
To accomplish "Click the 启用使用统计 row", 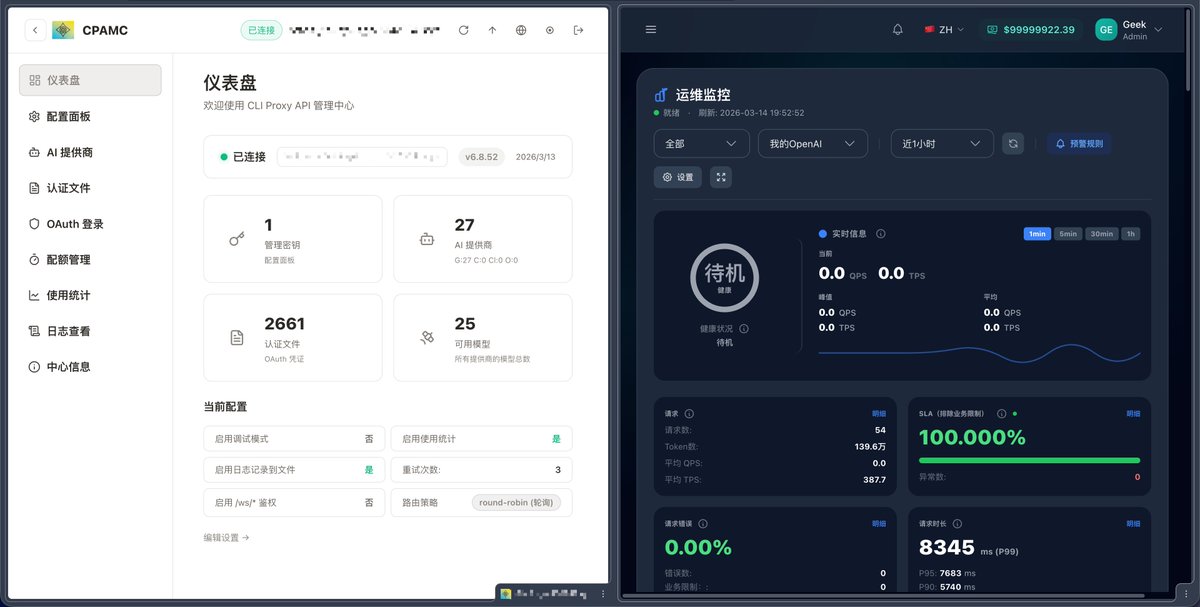I will pos(481,438).
